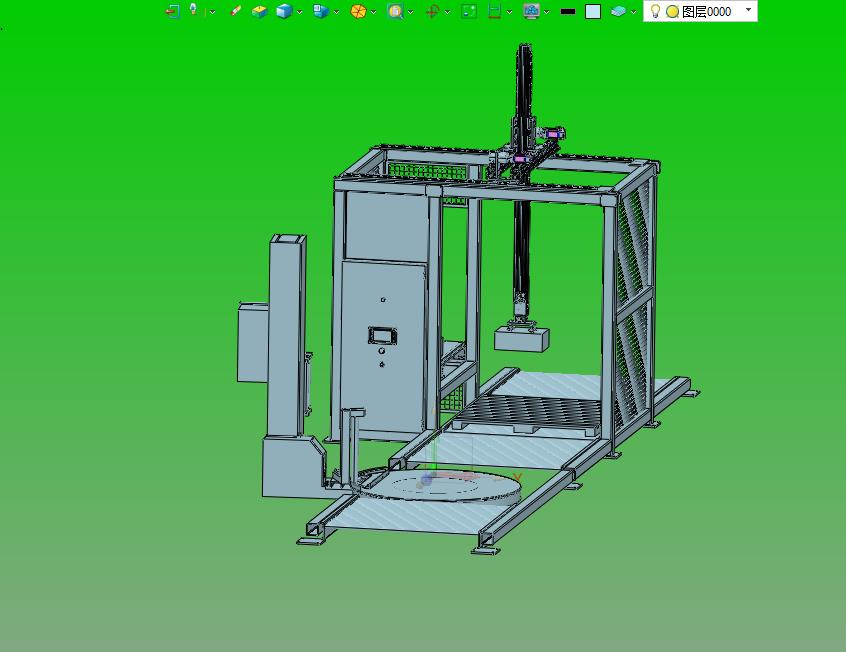This screenshot has width=846, height=652.
Task: Expand the rotate icon dropdown arrow
Action: [x=447, y=12]
